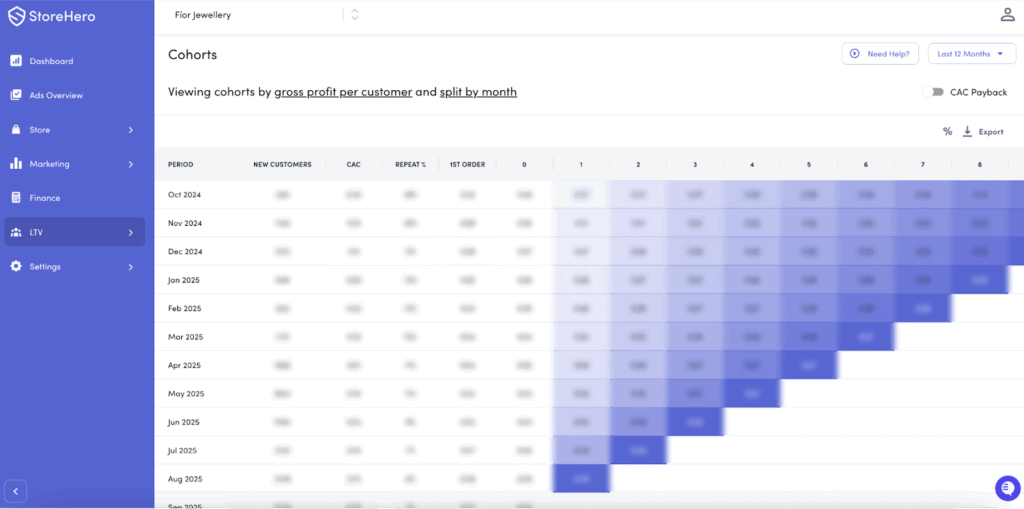Screen dimensions: 1024x509
Task: Open the chat support bubble
Action: (x=1007, y=488)
